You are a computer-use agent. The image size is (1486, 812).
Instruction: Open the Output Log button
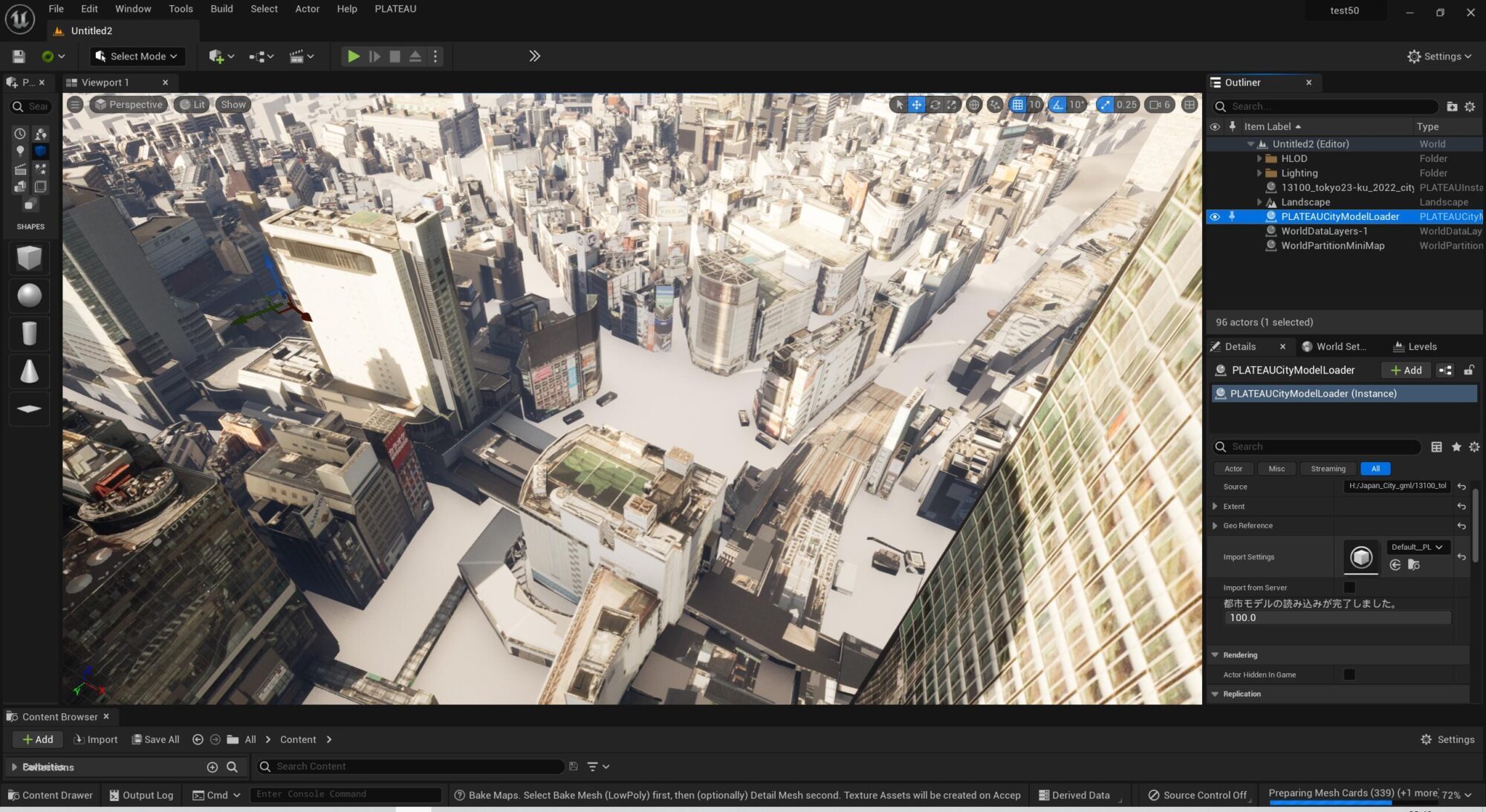click(x=141, y=795)
